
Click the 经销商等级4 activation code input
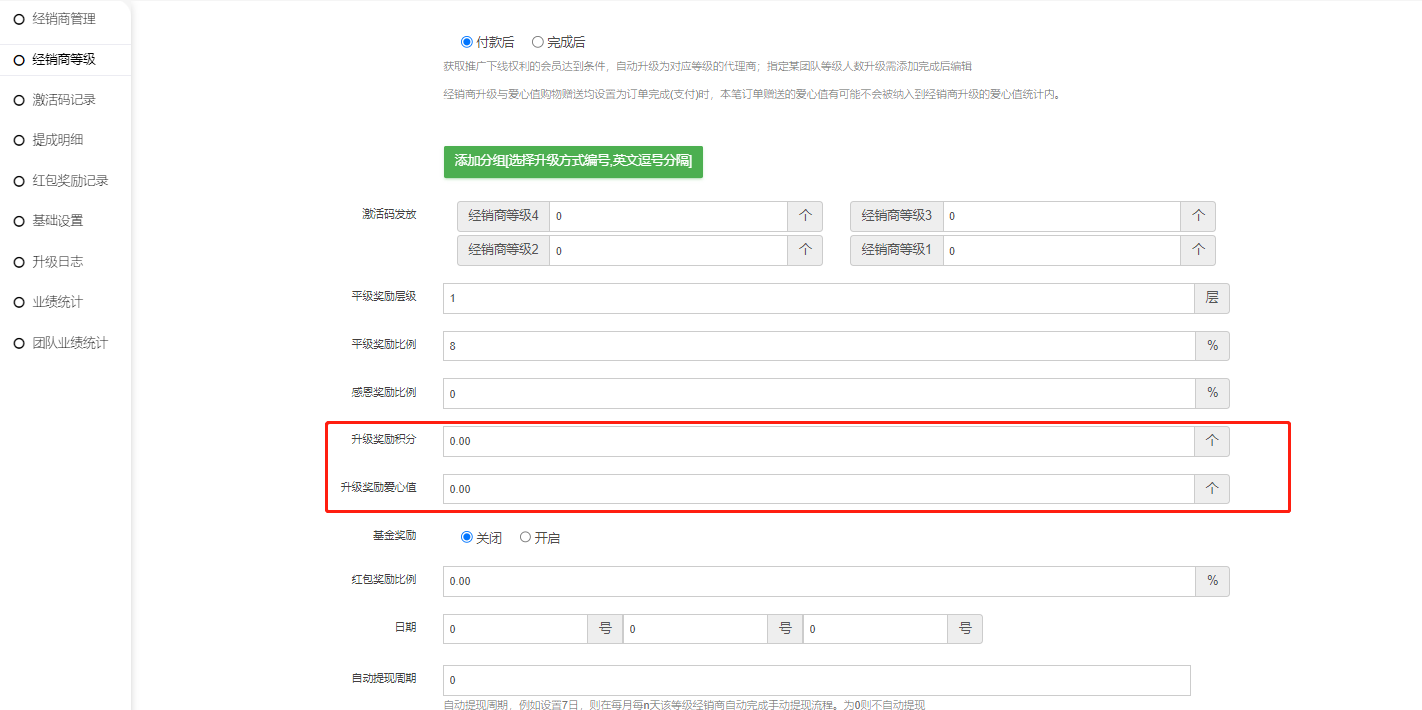668,216
